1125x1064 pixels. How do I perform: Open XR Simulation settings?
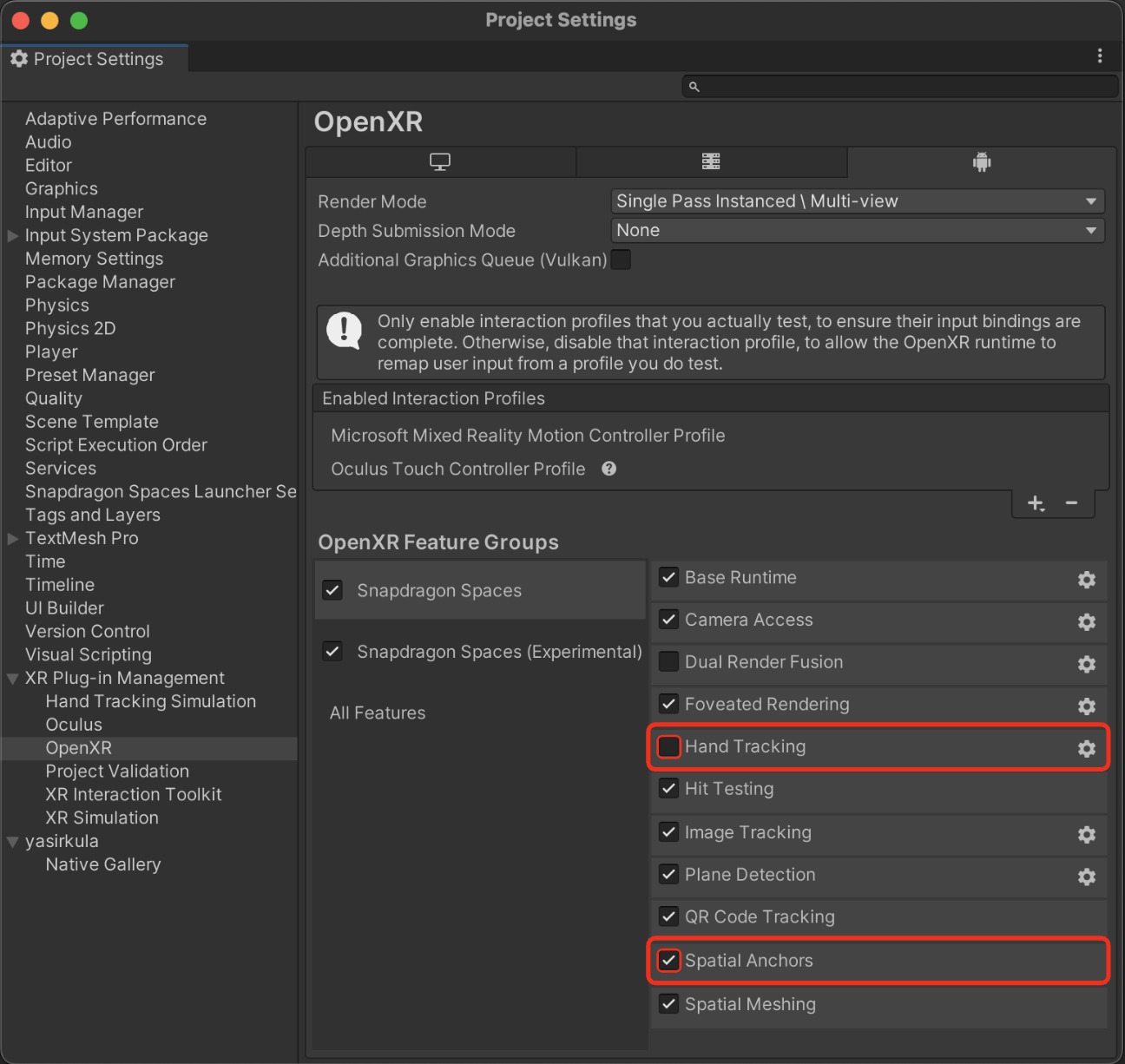point(102,818)
